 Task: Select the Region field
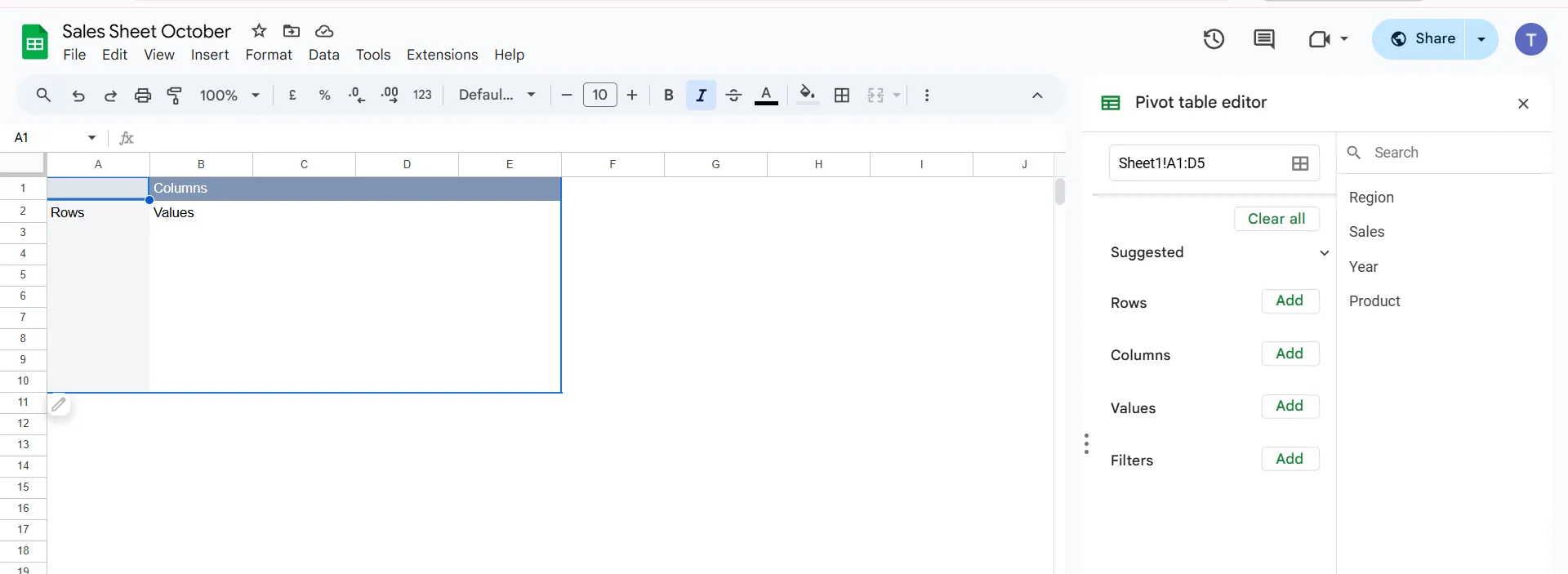(1371, 198)
